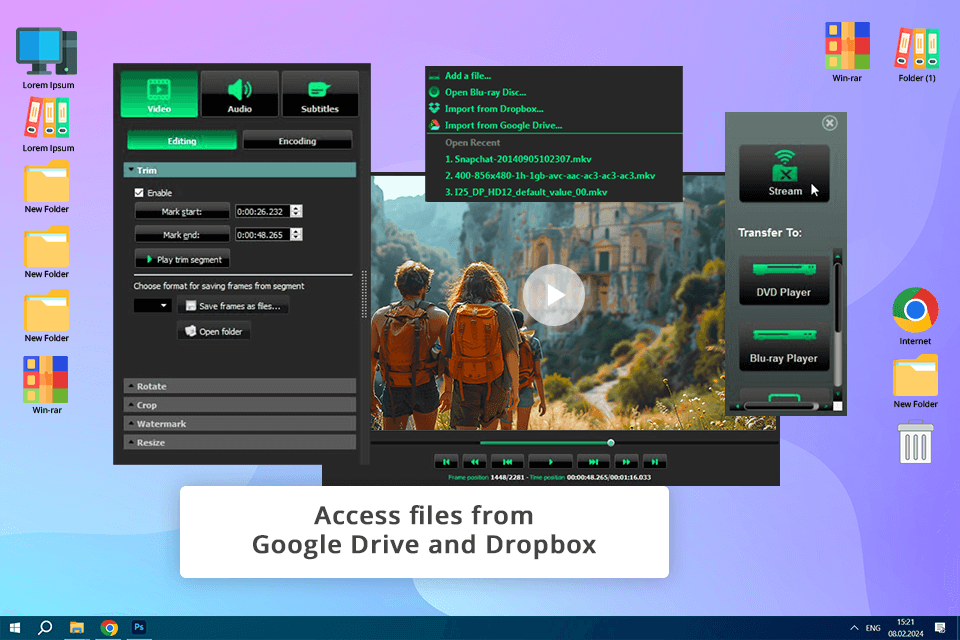Click the video seek slider handle
Viewport: 960px width, 640px height.
coord(610,442)
